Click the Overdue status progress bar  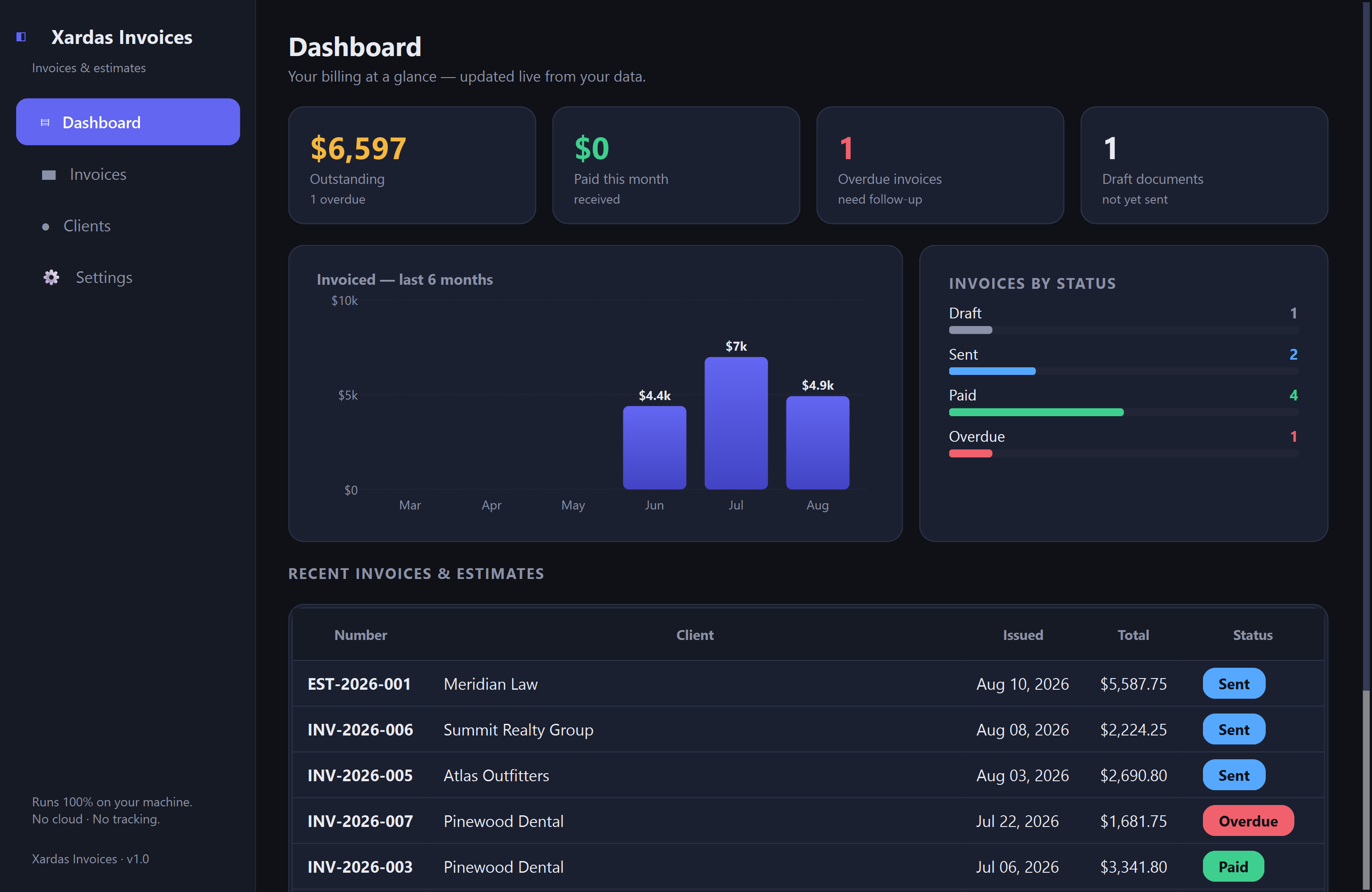click(1124, 454)
